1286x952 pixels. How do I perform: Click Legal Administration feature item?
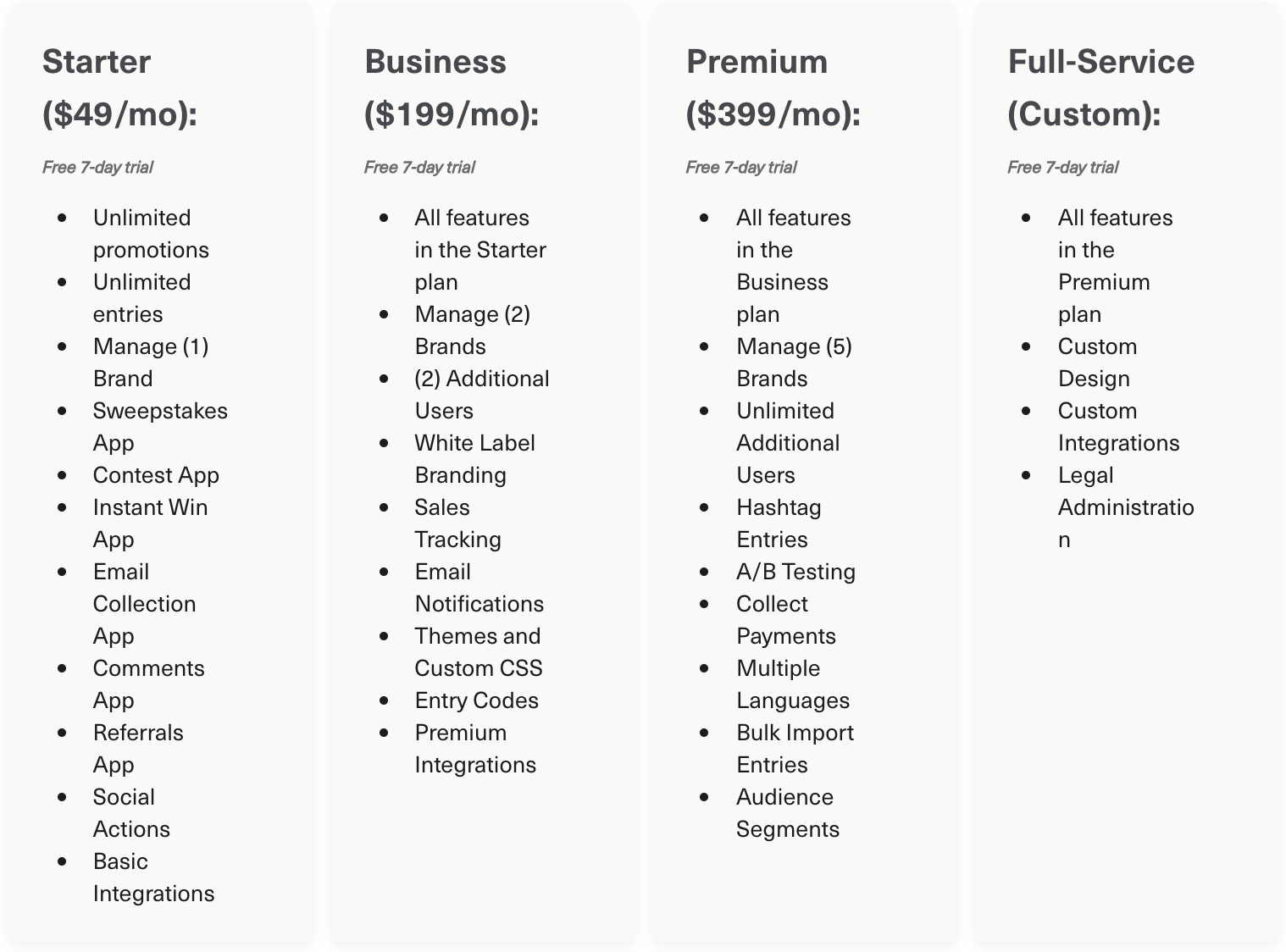tap(1124, 506)
